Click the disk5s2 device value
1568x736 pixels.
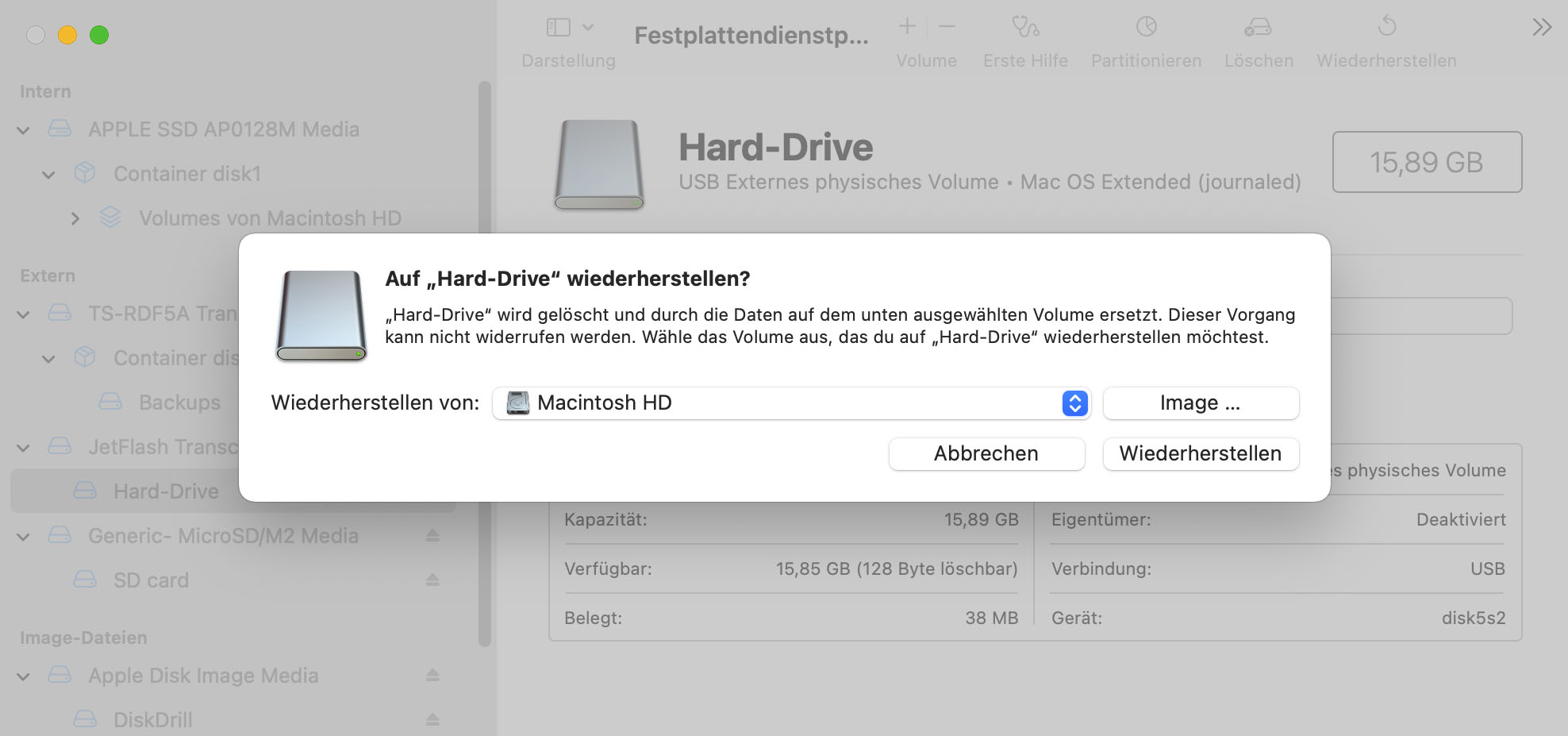click(x=1474, y=618)
